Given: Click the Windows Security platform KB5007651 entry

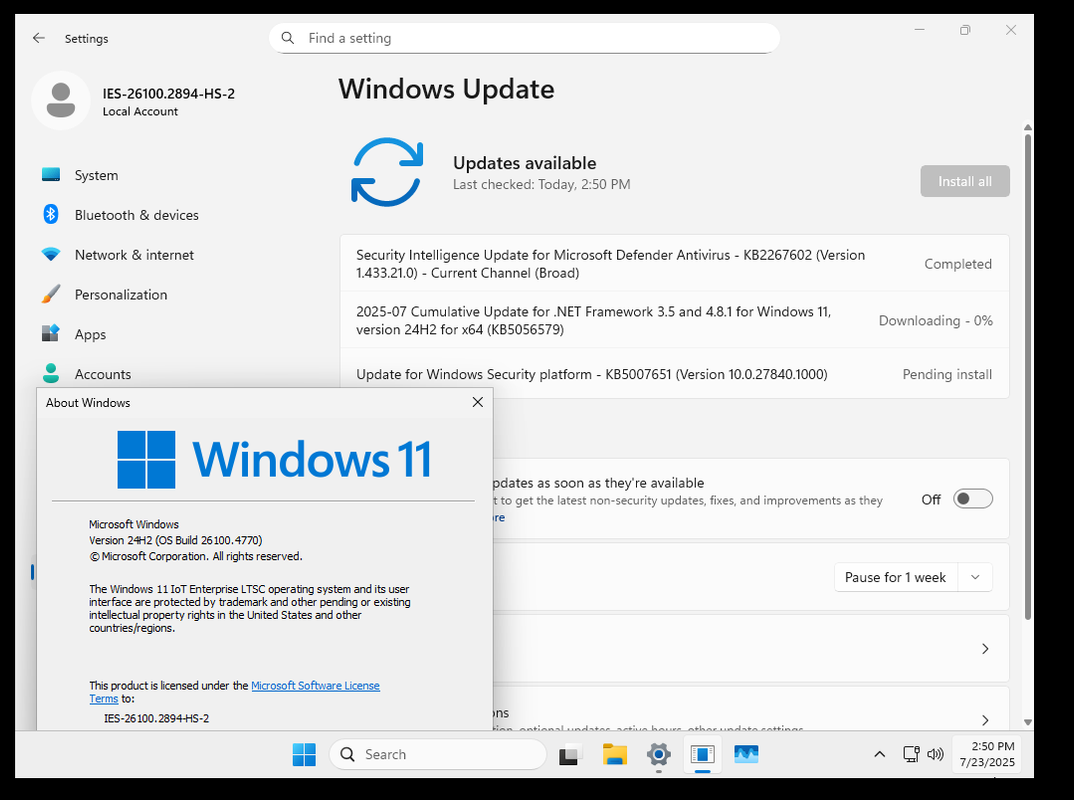Looking at the screenshot, I should pyautogui.click(x=674, y=374).
